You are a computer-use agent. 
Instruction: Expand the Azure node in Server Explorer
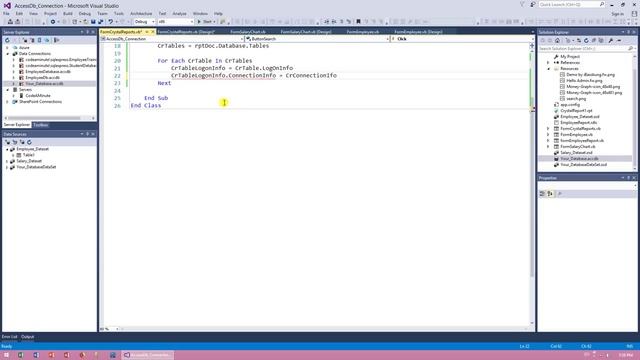point(7,48)
